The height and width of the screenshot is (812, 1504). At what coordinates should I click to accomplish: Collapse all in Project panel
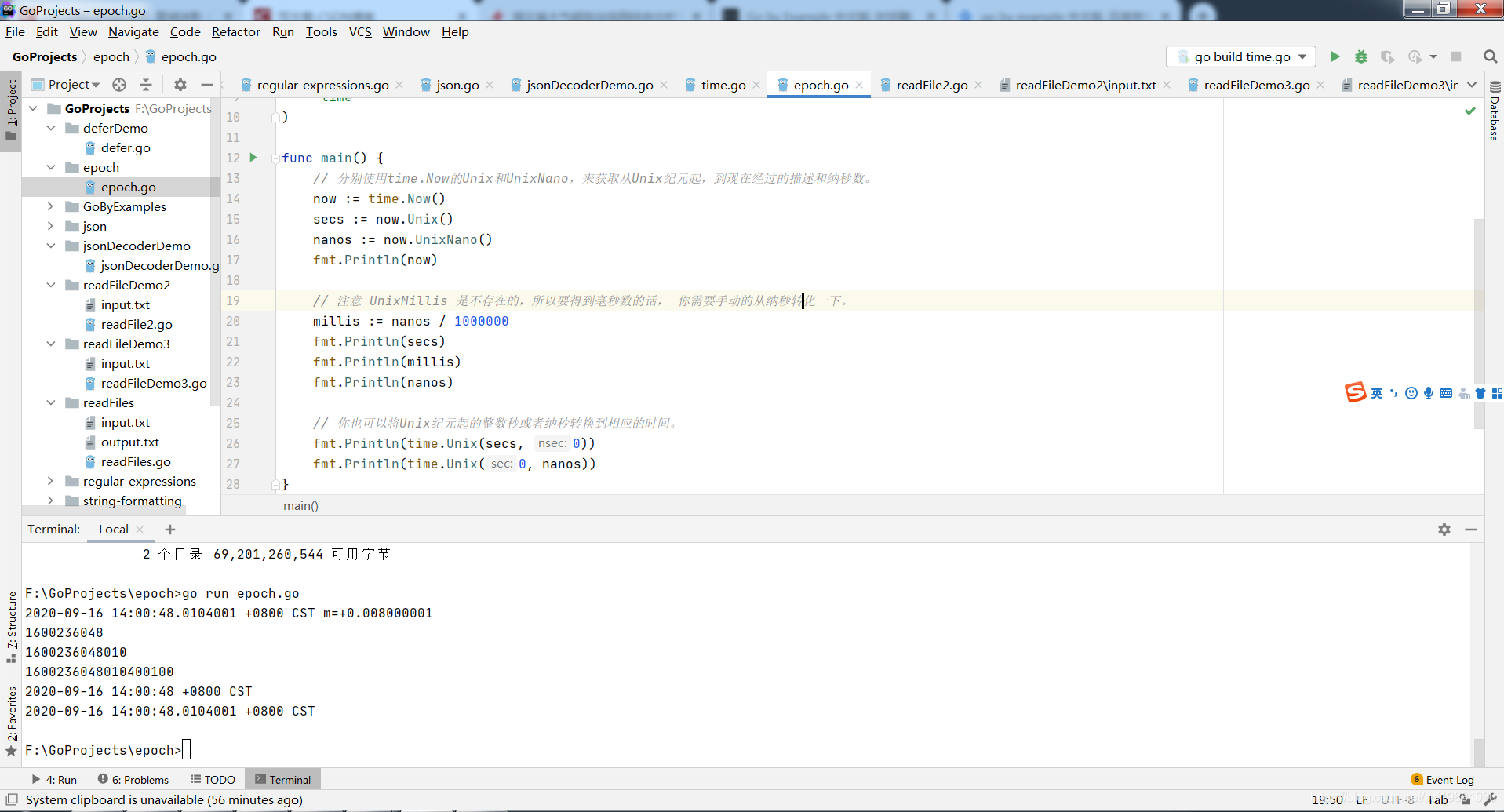[x=146, y=85]
